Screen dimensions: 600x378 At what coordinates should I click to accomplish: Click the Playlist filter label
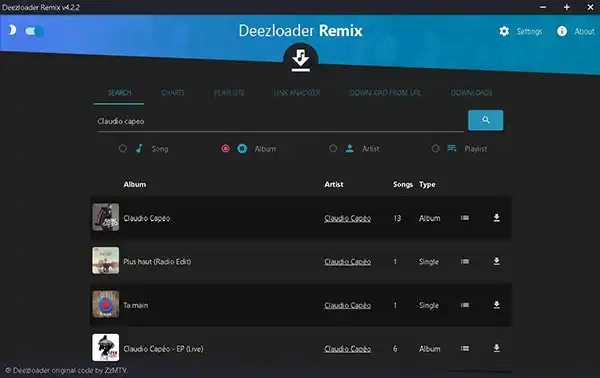(476, 149)
